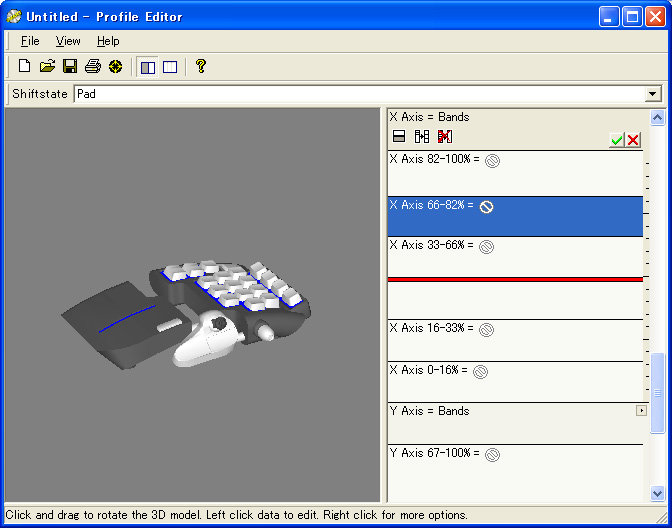Click the unassigned icon for X Axis 16-33%
Image resolution: width=672 pixels, height=528 pixels.
[486, 330]
